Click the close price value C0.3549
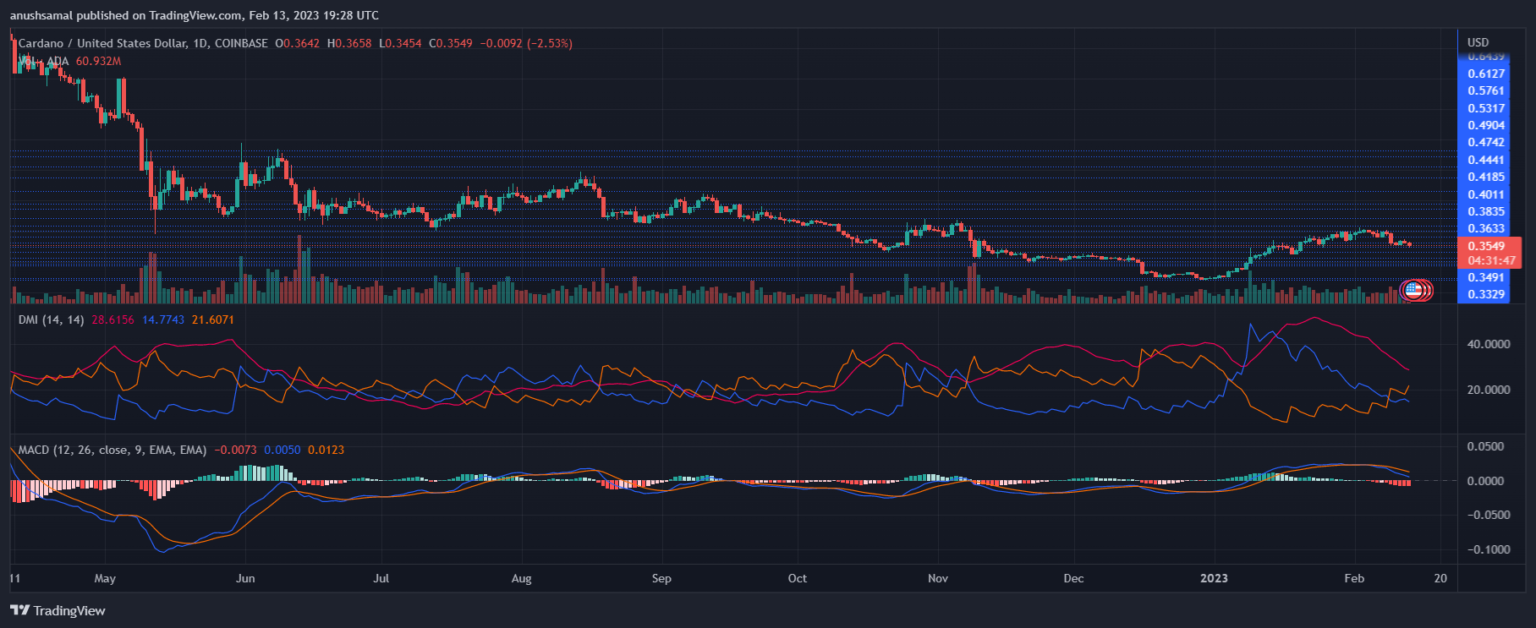Viewport: 1536px width, 628px height. [451, 43]
